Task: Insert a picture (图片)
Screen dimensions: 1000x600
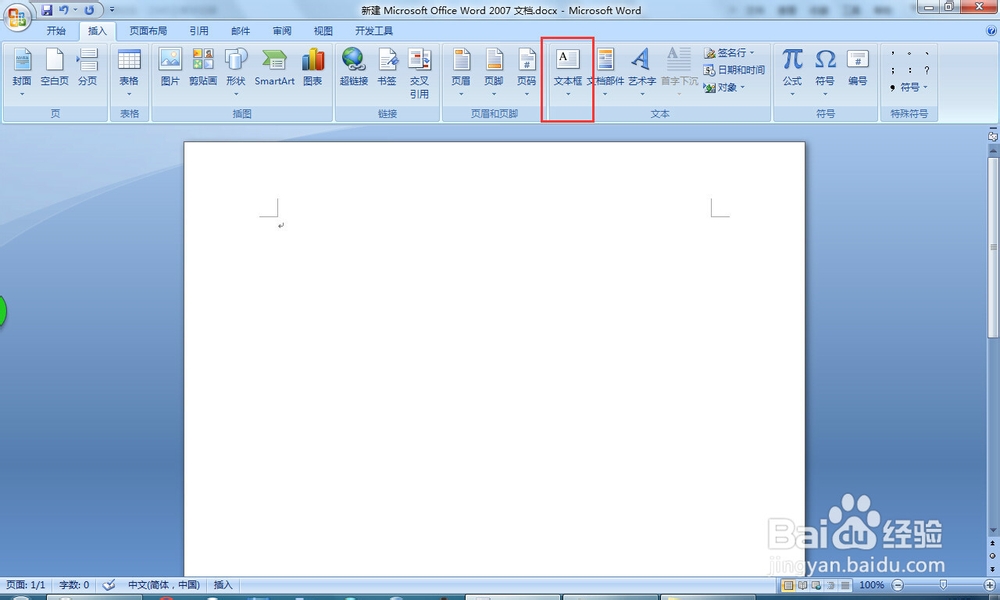Action: pyautogui.click(x=170, y=68)
